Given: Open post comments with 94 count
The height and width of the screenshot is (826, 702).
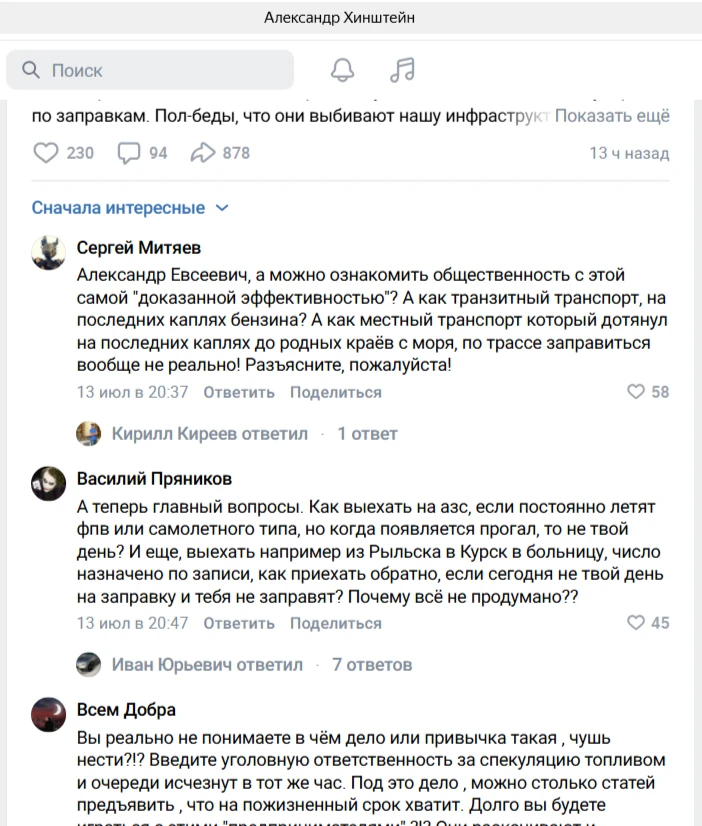Looking at the screenshot, I should 128,153.
